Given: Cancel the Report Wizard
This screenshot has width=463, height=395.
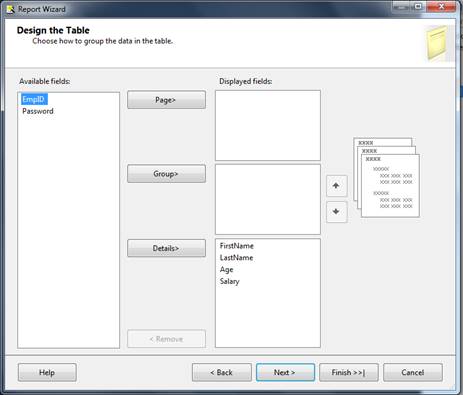Looking at the screenshot, I should pyautogui.click(x=413, y=372).
